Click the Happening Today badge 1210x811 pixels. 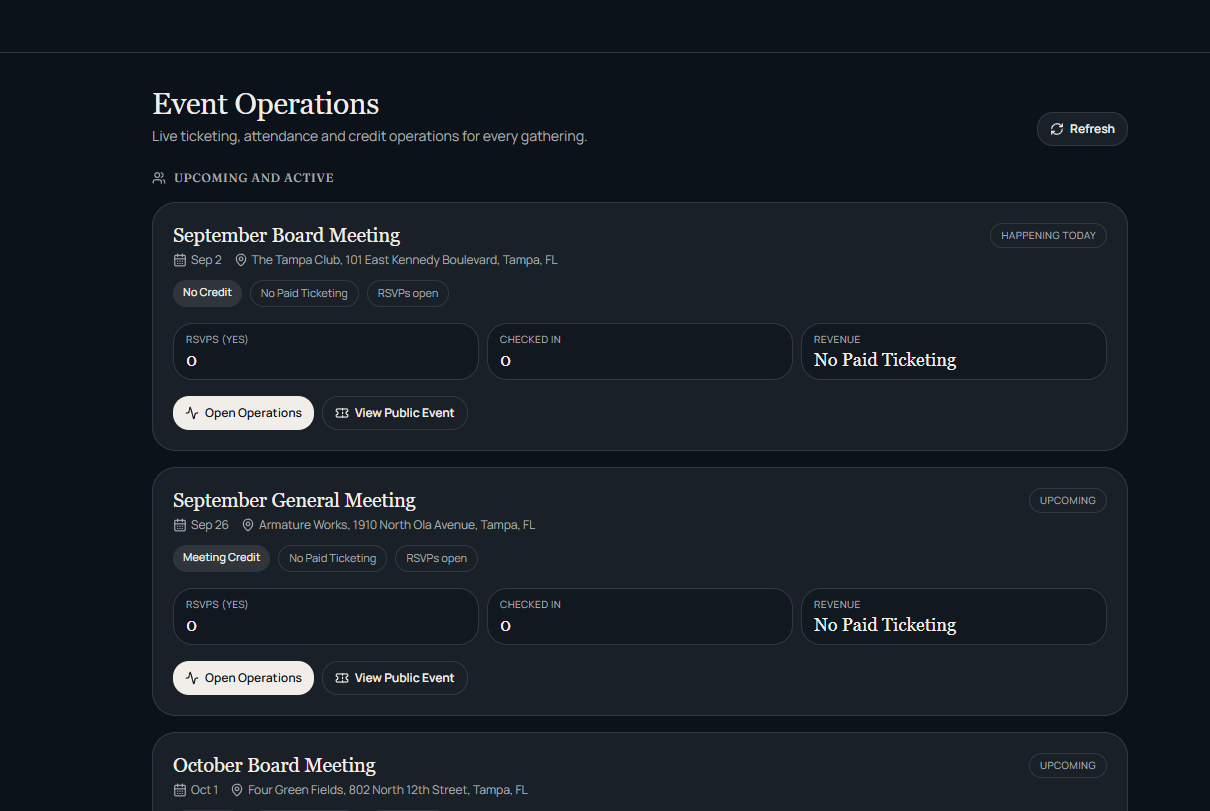point(1048,236)
